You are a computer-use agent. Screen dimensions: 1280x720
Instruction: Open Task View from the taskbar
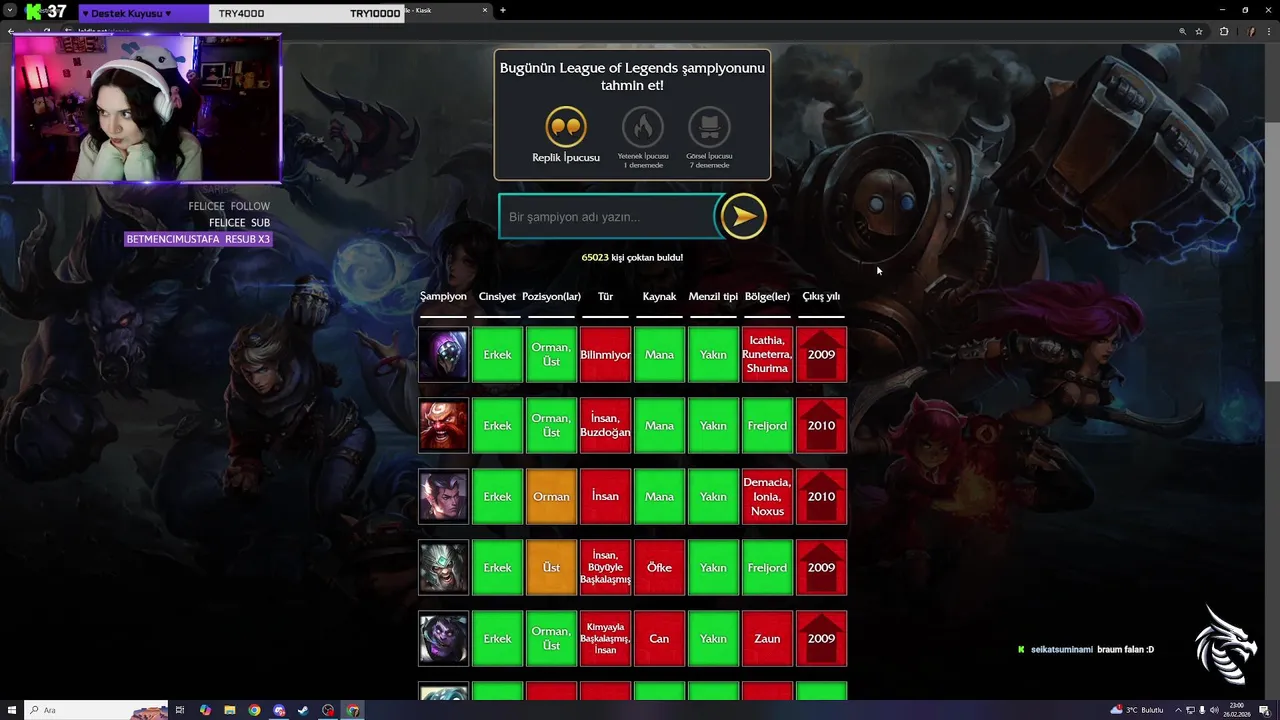pyautogui.click(x=180, y=710)
